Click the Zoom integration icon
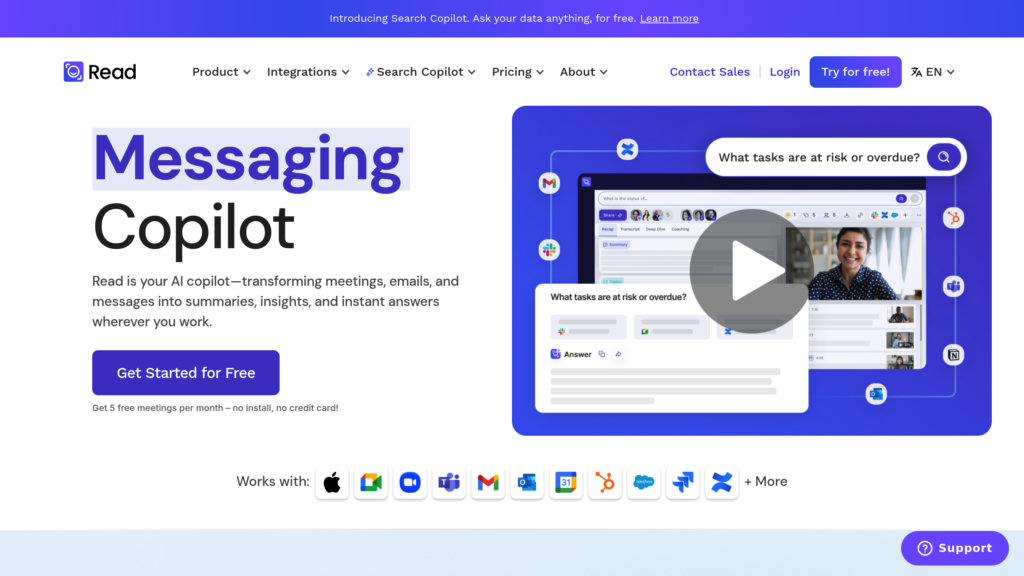 pos(410,482)
